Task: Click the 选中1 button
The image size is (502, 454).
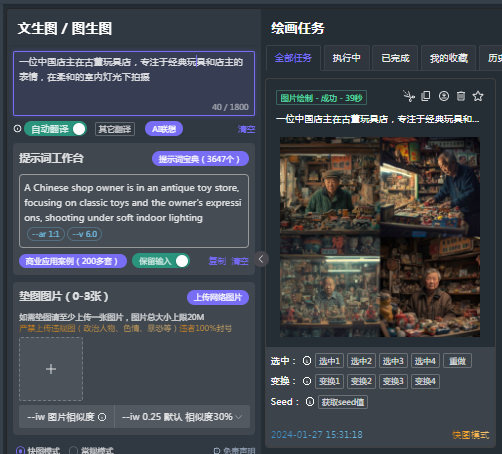Action: pos(329,361)
